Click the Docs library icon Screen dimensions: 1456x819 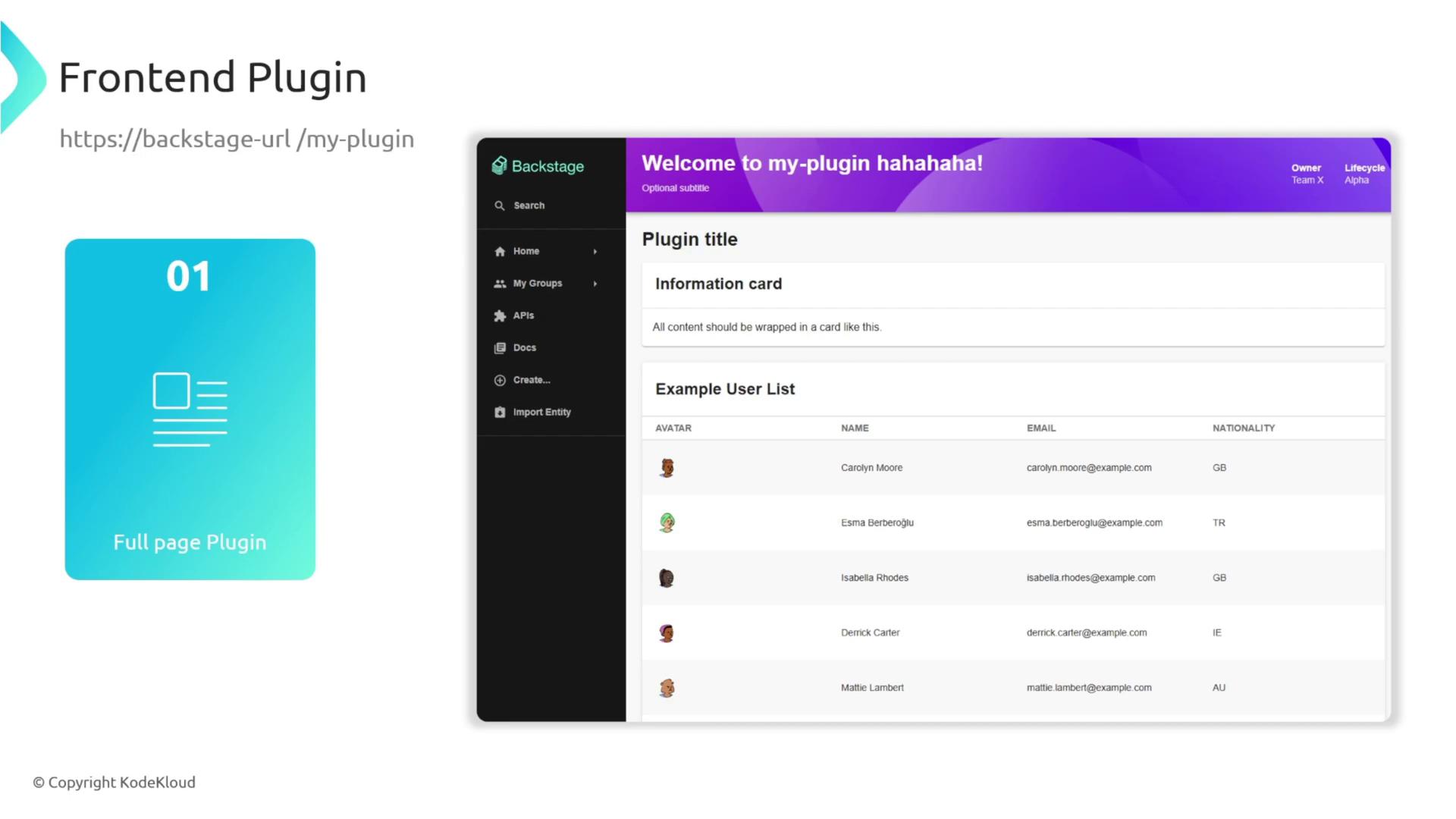[x=500, y=348]
